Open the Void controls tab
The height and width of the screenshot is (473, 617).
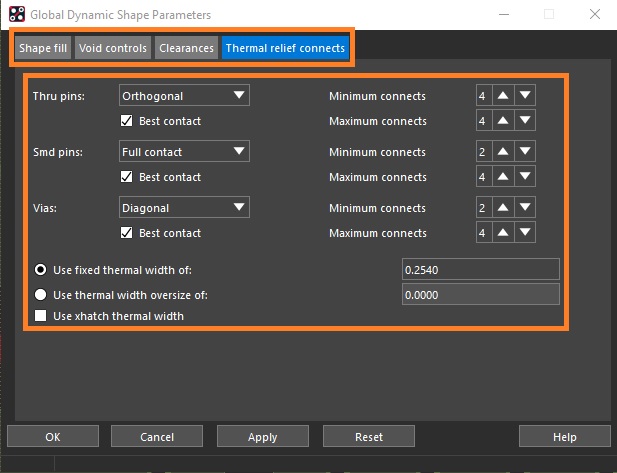113,48
